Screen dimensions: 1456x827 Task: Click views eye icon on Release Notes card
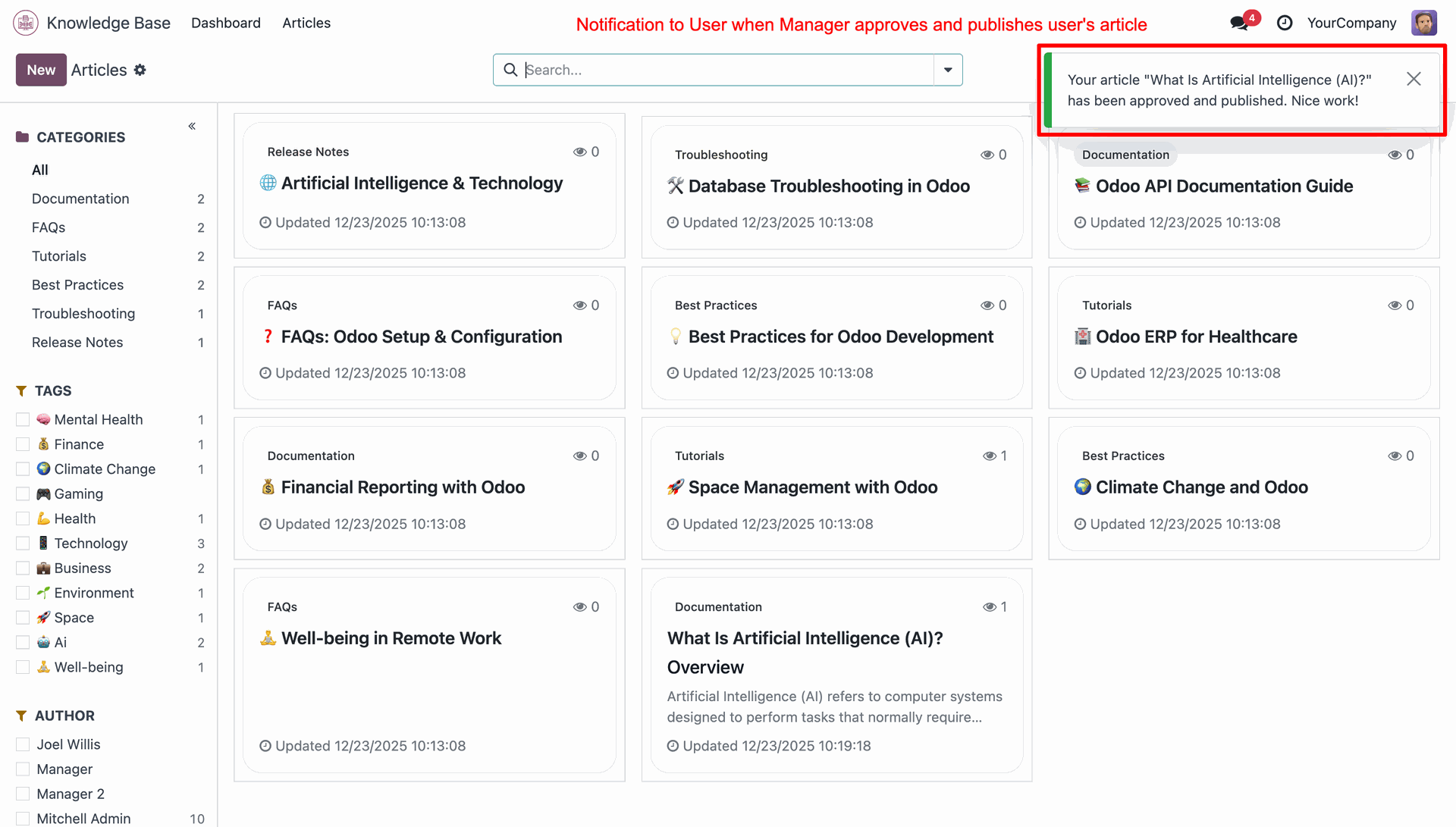coord(579,152)
